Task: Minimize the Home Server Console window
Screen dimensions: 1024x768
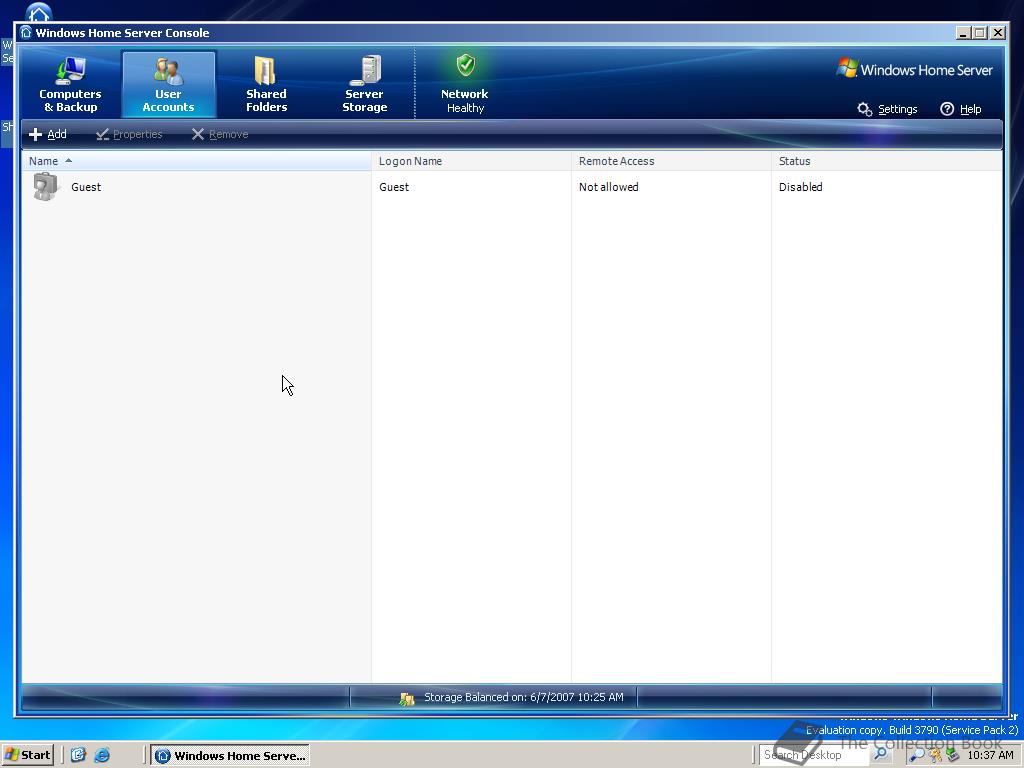Action: 963,33
